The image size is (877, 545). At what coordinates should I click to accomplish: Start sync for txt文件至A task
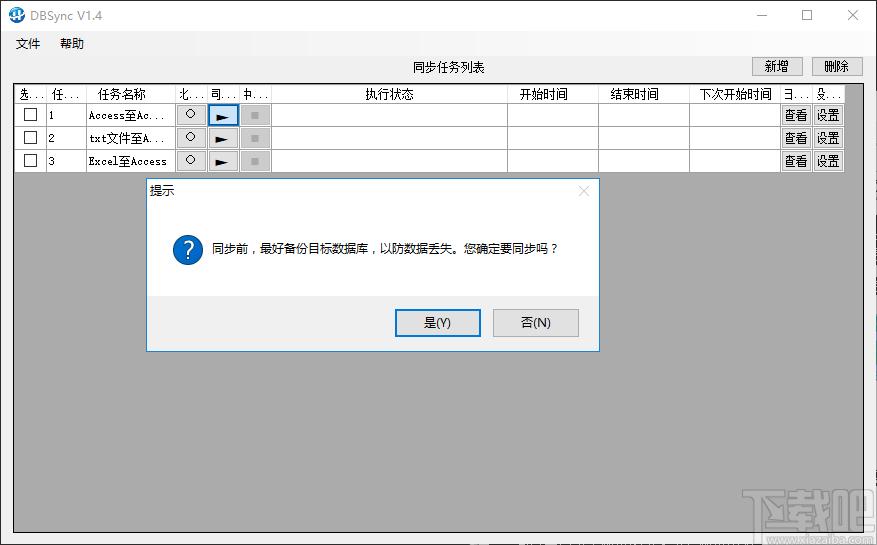tap(223, 138)
